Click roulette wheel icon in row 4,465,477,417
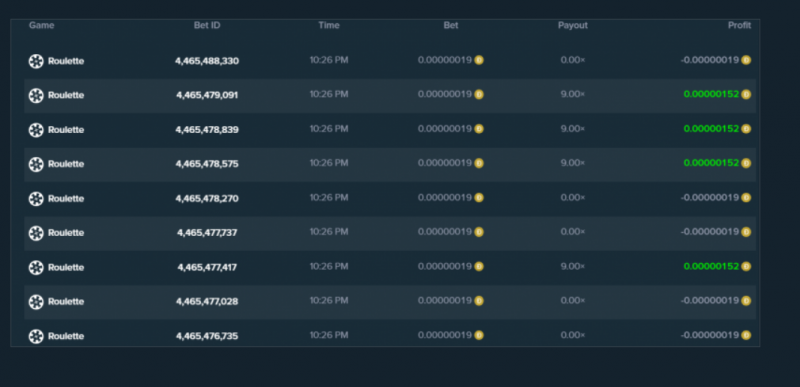The image size is (800, 387). [x=36, y=268]
